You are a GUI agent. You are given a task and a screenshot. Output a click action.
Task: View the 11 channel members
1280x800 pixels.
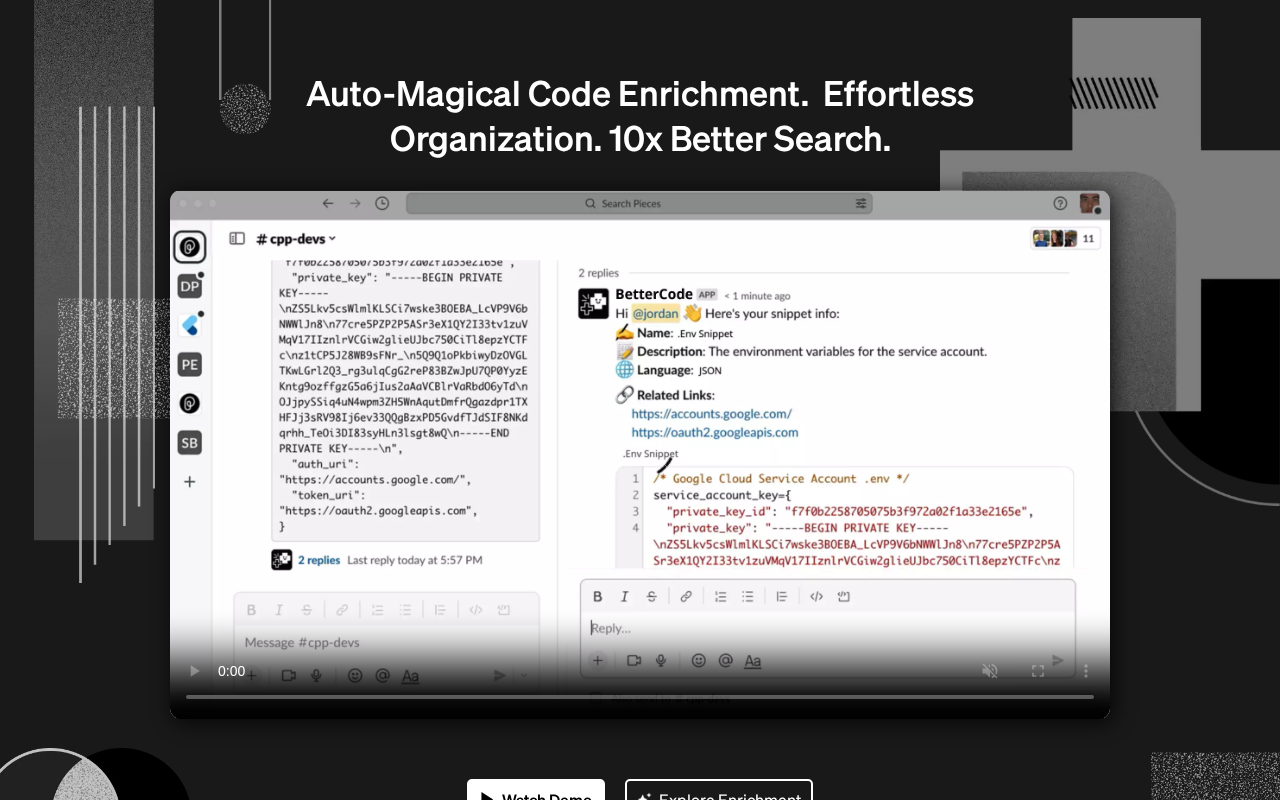coord(1066,238)
